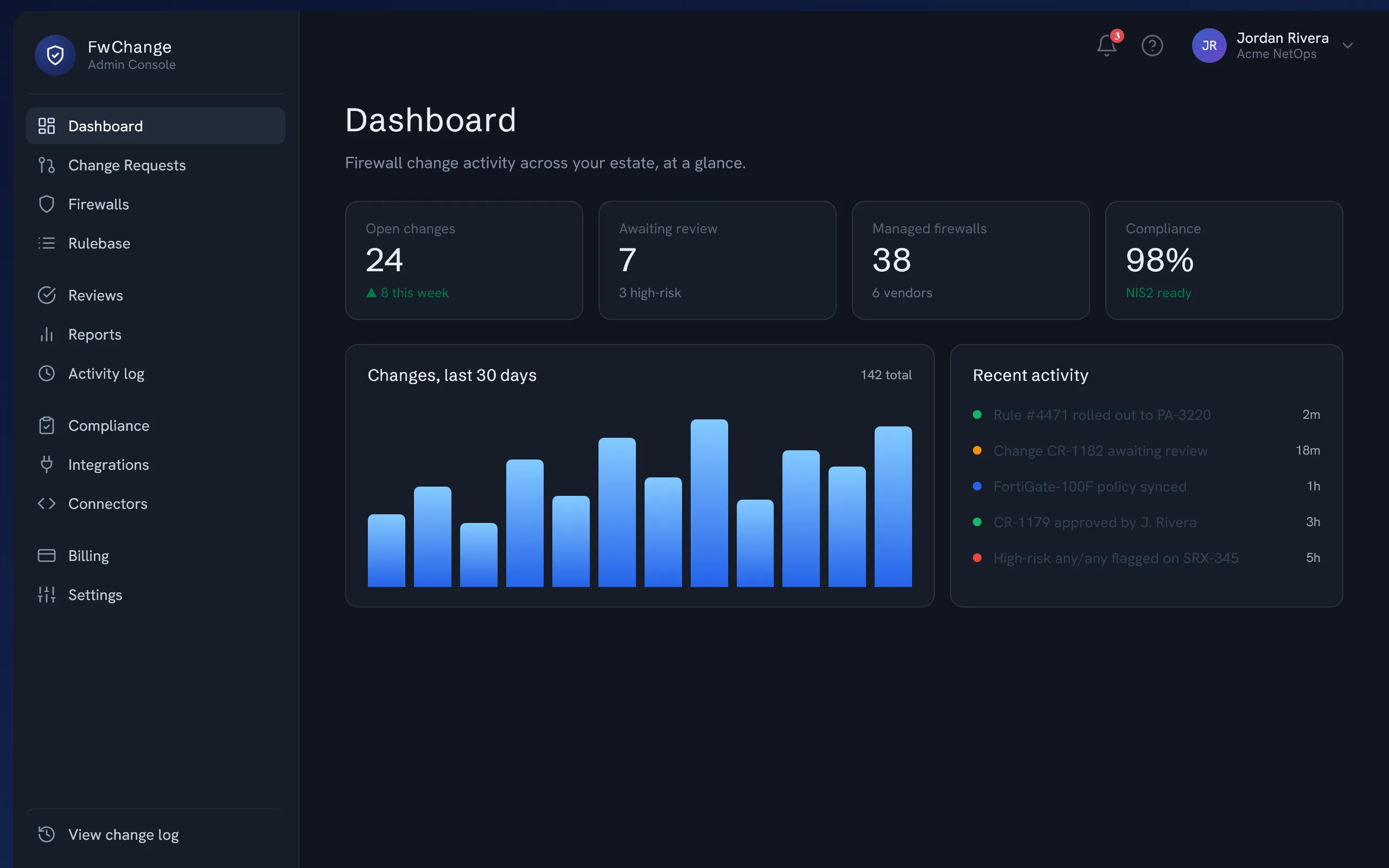Click the first bar in the Changes chart
Viewport: 1389px width, 868px height.
pyautogui.click(x=386, y=551)
